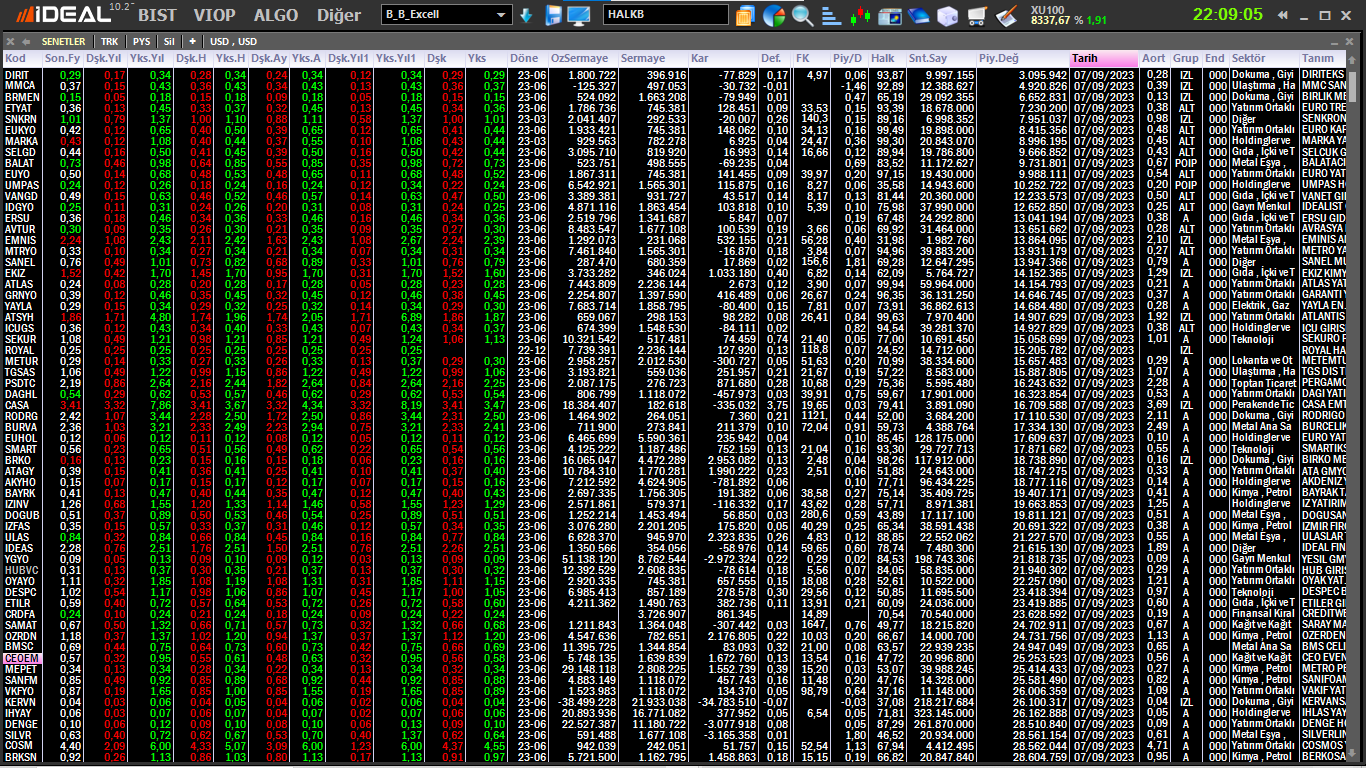
Task: Select the SAMAT stock row
Action: (x=675, y=625)
